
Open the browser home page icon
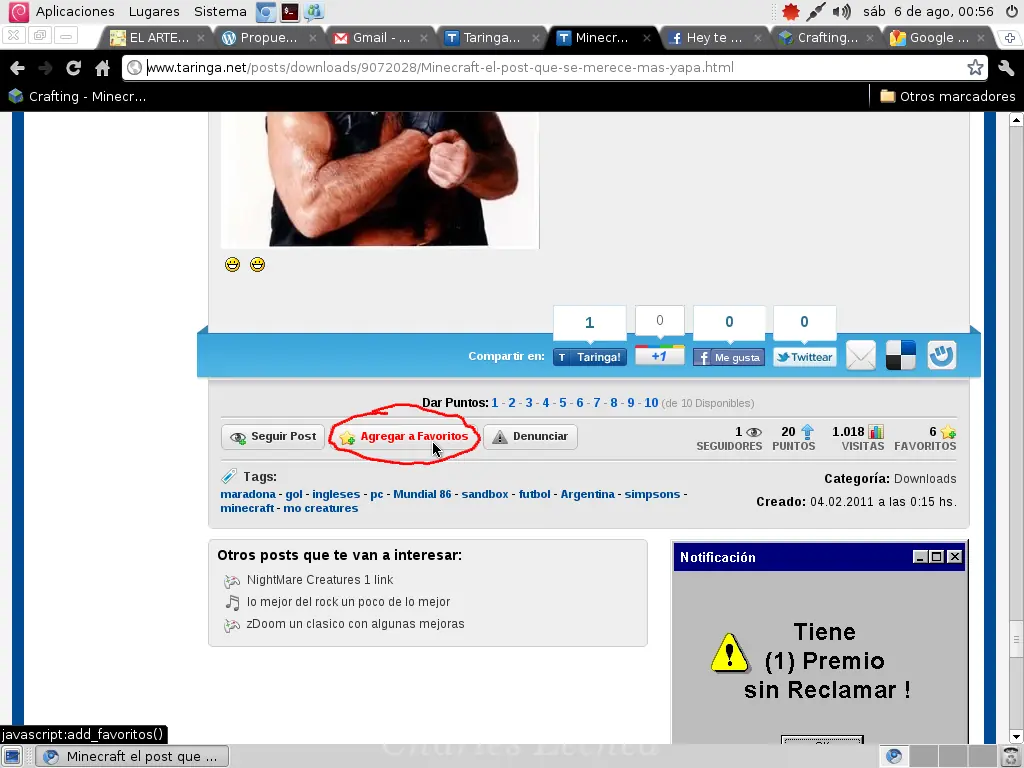click(103, 68)
